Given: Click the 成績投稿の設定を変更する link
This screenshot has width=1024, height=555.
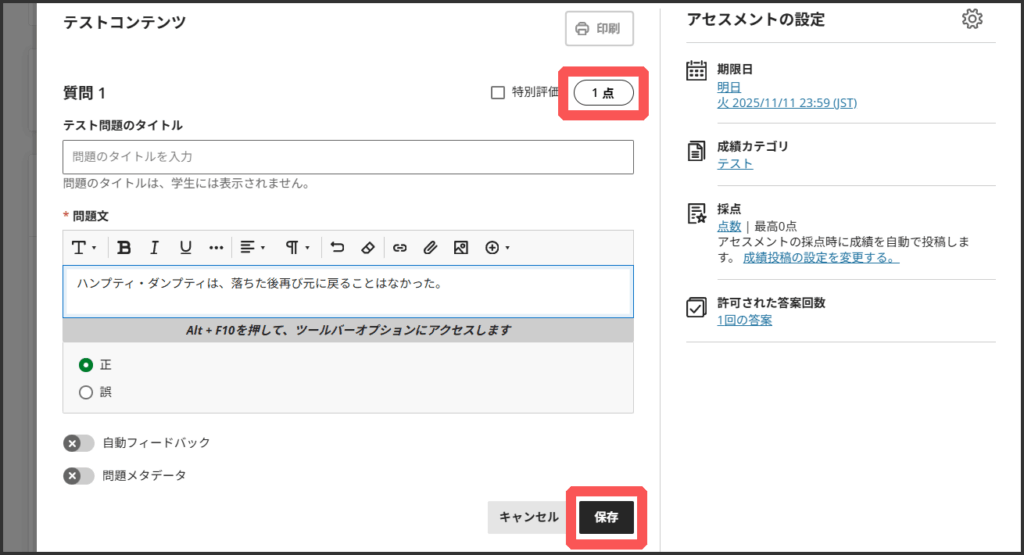Looking at the screenshot, I should click(x=820, y=258).
